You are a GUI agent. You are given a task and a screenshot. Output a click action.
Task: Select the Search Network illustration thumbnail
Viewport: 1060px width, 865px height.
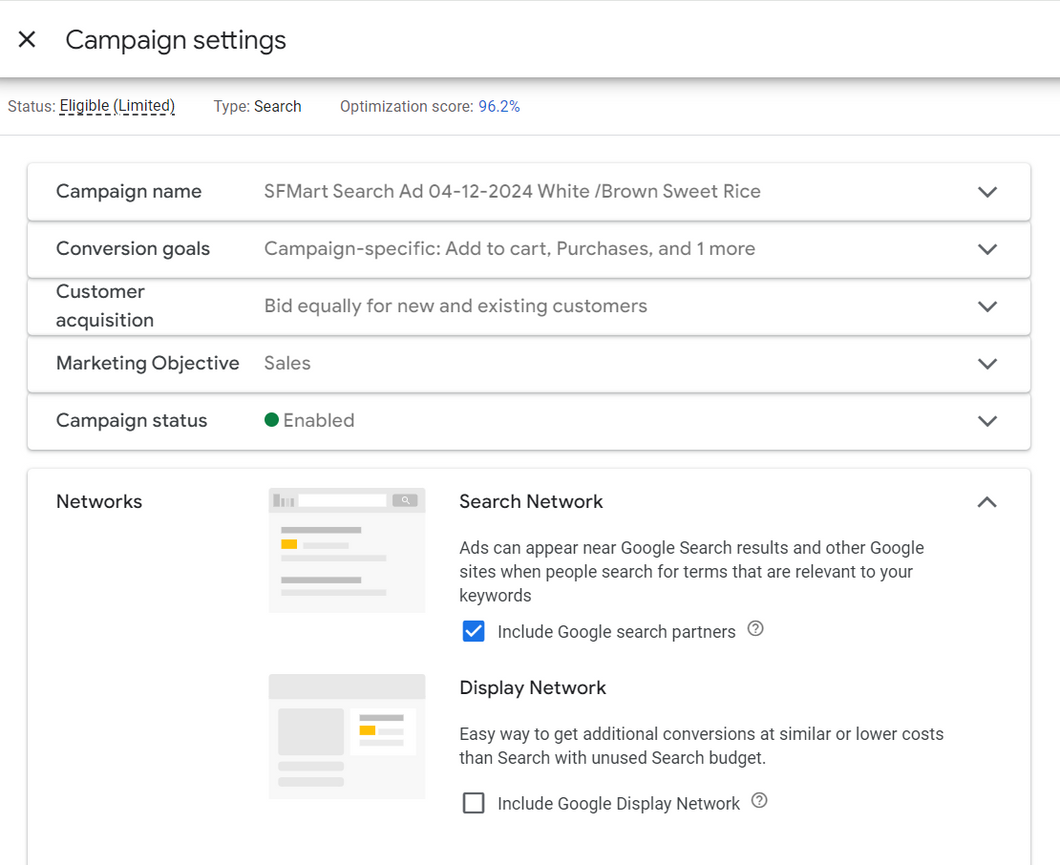pos(347,550)
